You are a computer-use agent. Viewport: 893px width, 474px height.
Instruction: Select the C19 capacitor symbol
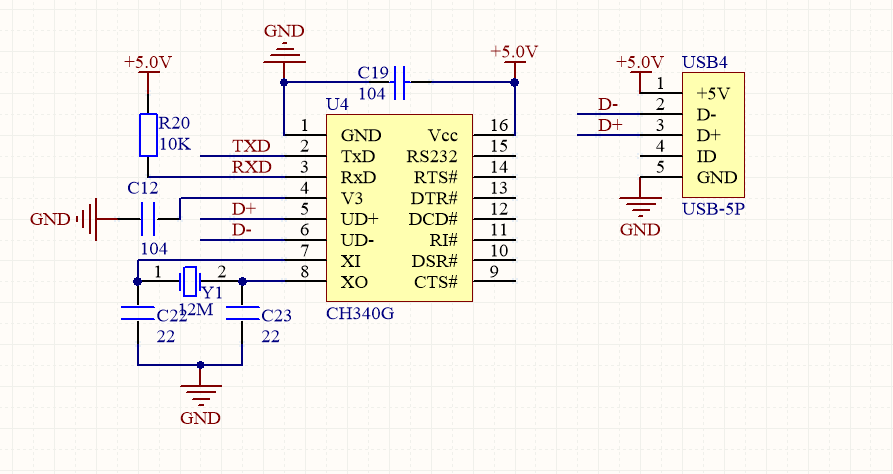click(400, 83)
